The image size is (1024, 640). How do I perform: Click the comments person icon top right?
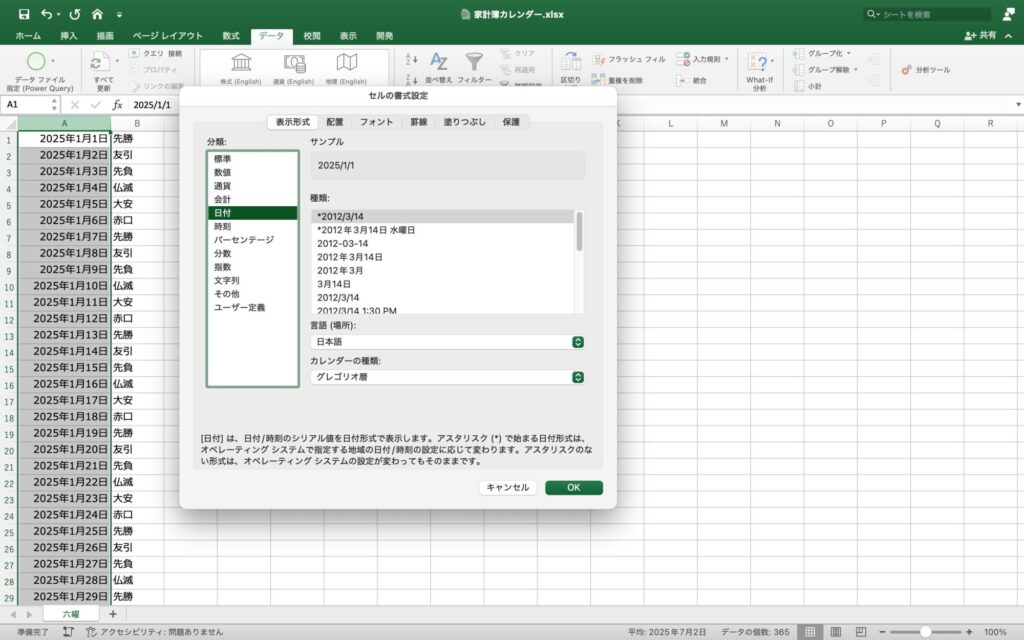point(1009,14)
